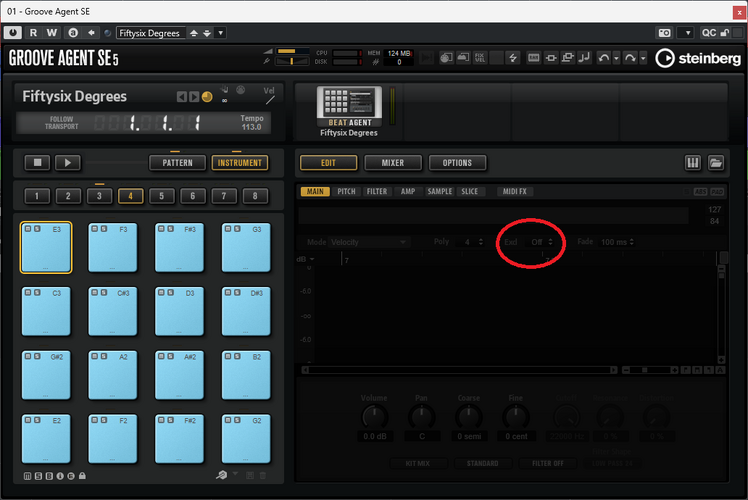
Task: Switch to the Filter tab
Action: point(377,191)
